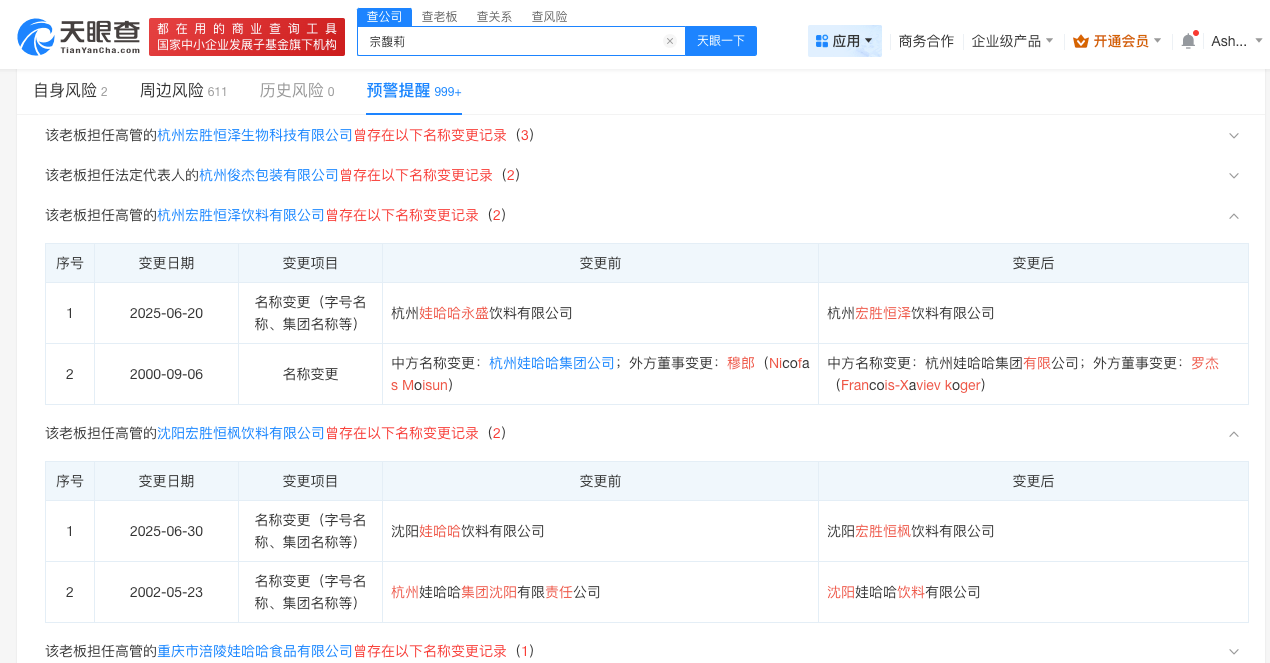
Task: Open the 企业级产品 dropdown menu
Action: 1012,41
